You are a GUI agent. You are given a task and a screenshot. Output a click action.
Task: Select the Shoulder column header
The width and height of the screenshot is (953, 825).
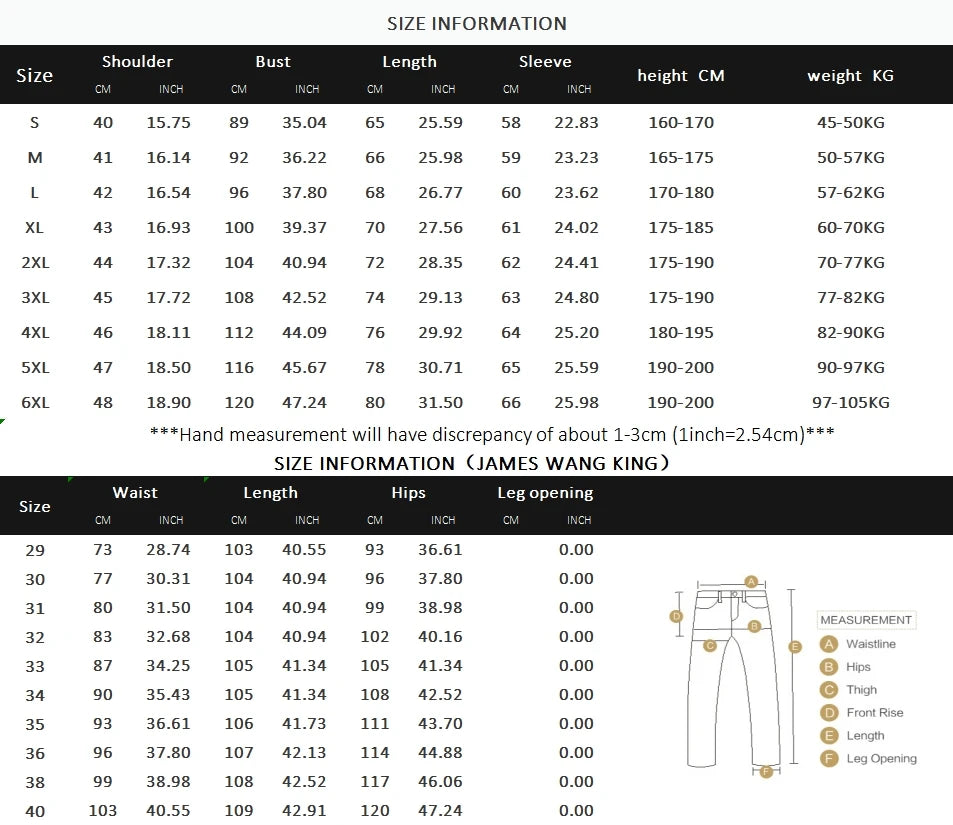[137, 61]
